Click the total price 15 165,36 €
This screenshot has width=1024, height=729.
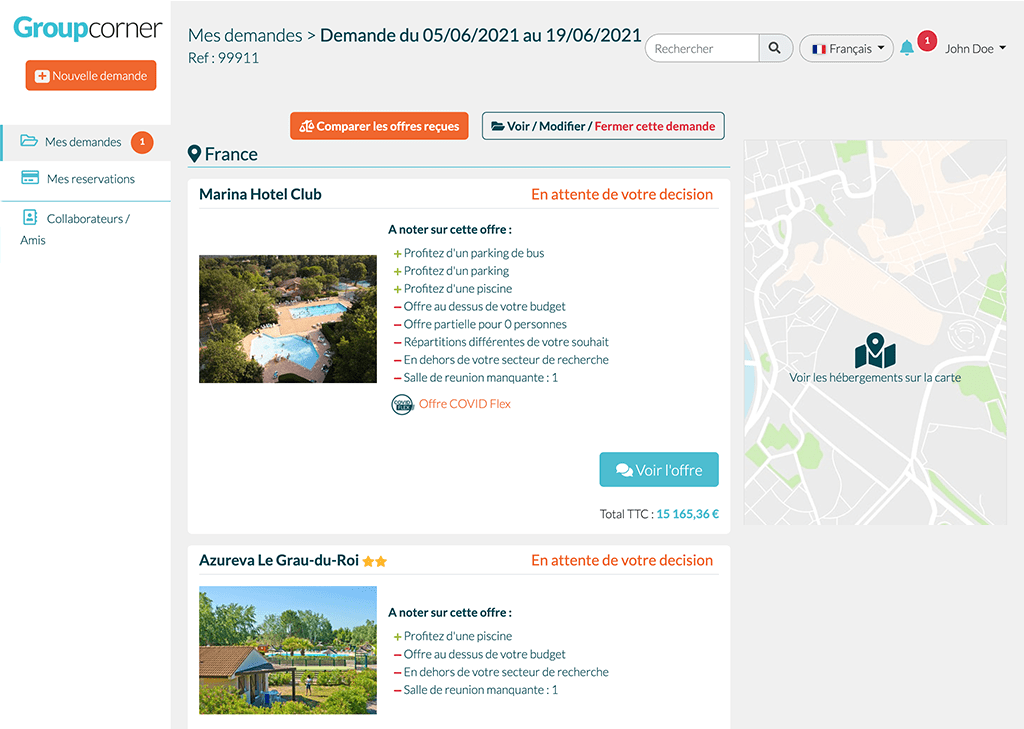tap(688, 514)
